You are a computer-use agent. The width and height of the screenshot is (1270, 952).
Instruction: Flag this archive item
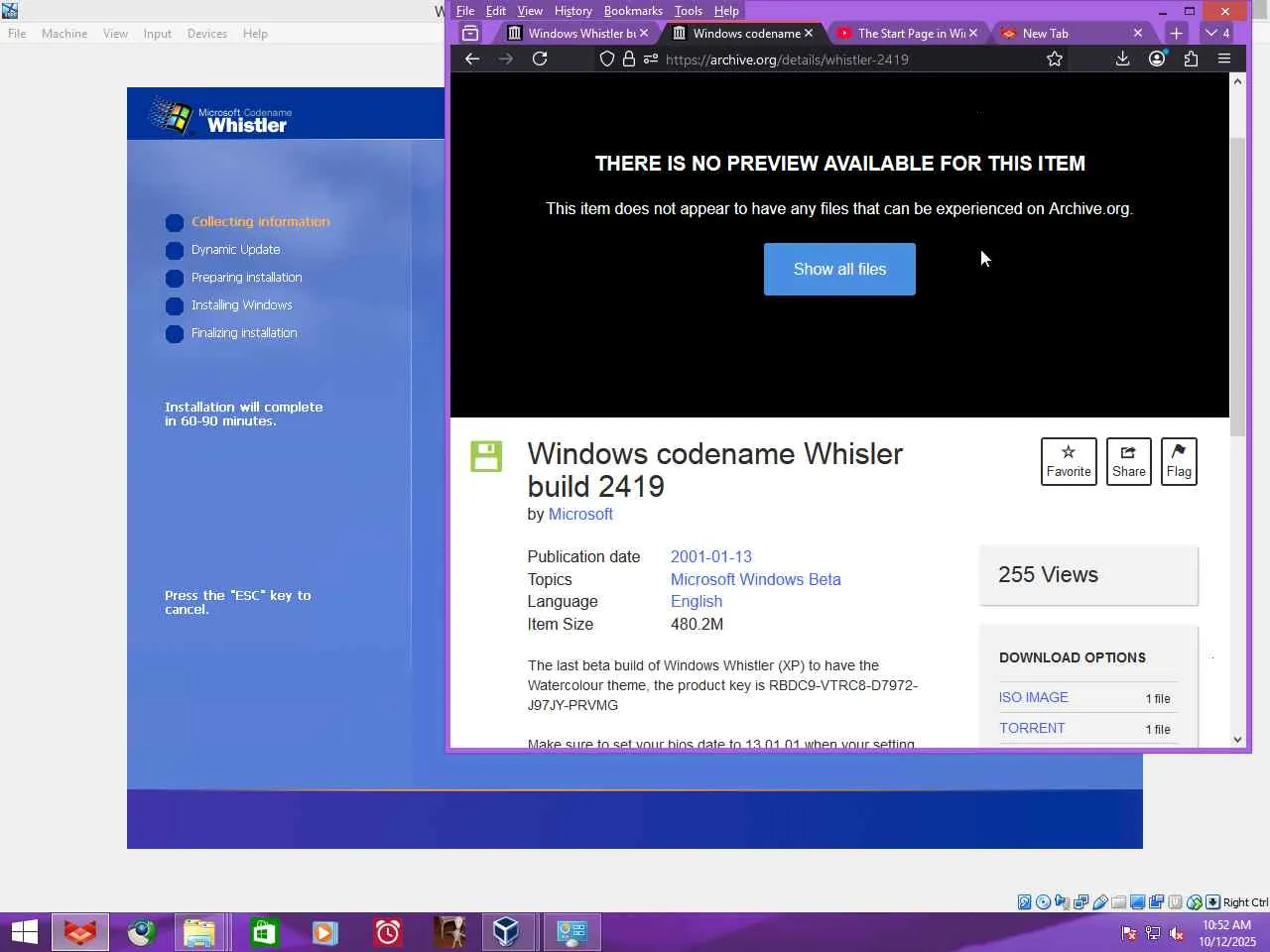tap(1179, 461)
